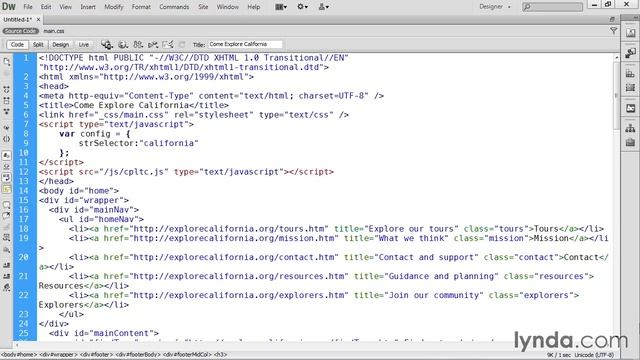Open the Extend Dreamweaver gear dropdown
Screen dimensions: 640x360
click(302, 7)
